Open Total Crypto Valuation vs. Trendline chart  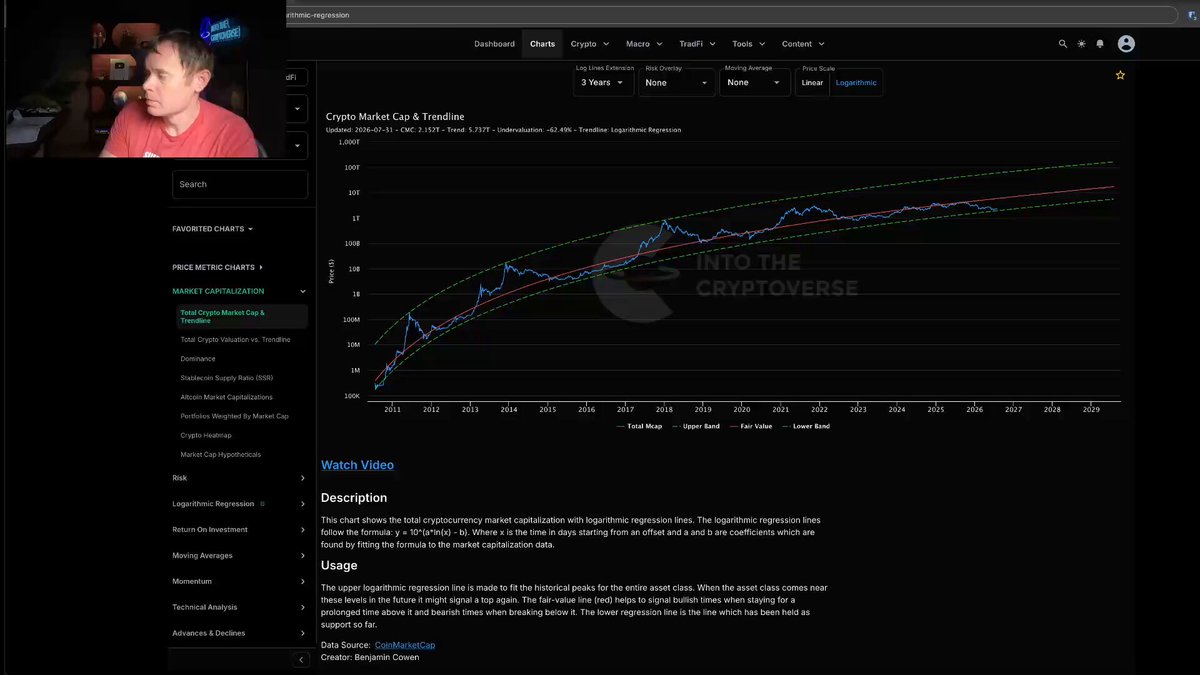[235, 340]
